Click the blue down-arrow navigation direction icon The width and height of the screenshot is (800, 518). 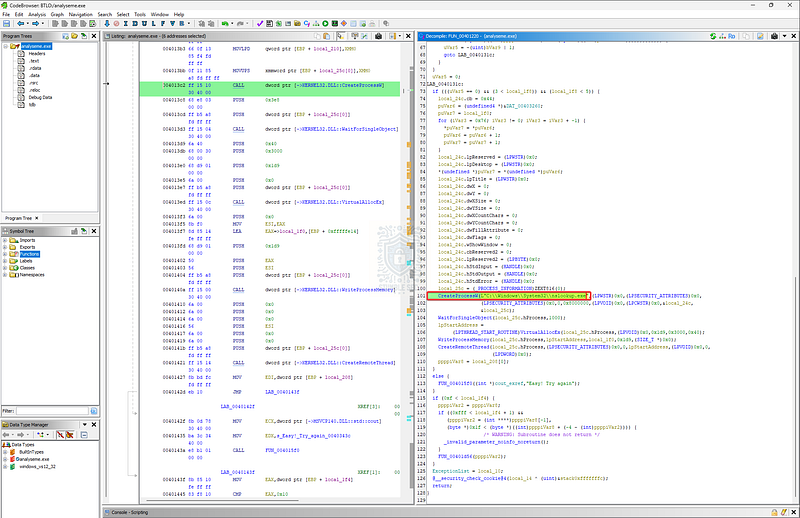pyautogui.click(x=107, y=23)
